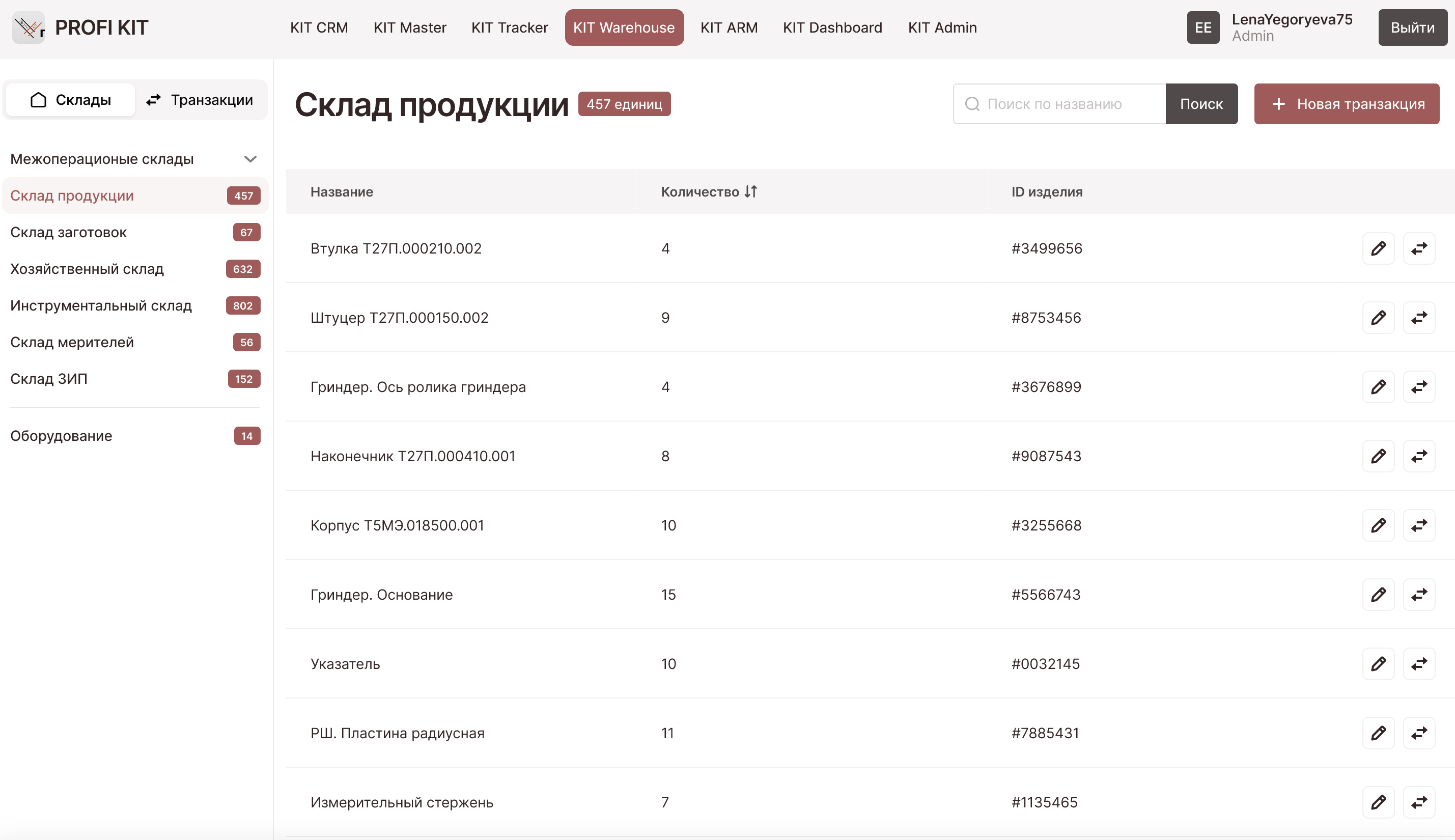The image size is (1455, 840).
Task: Open Инструментальный склад in sidebar
Action: 101,306
